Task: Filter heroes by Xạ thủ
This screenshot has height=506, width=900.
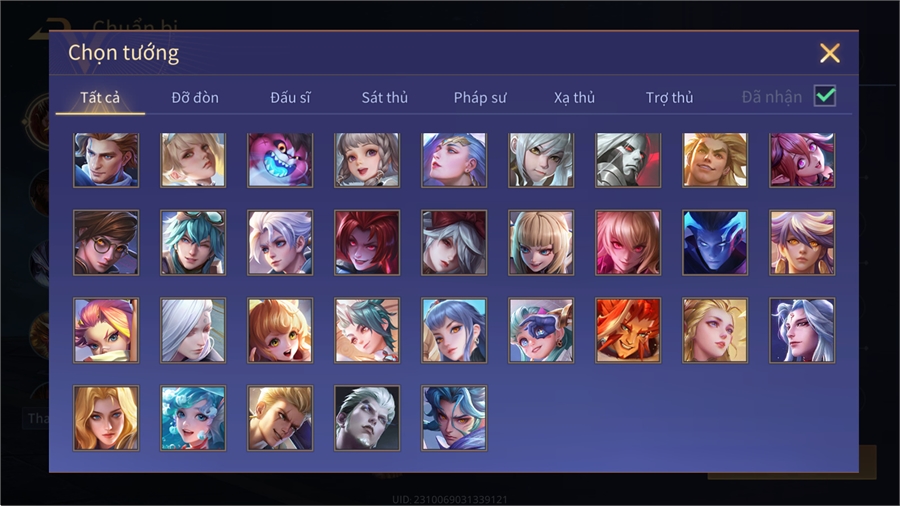Action: pyautogui.click(x=574, y=98)
